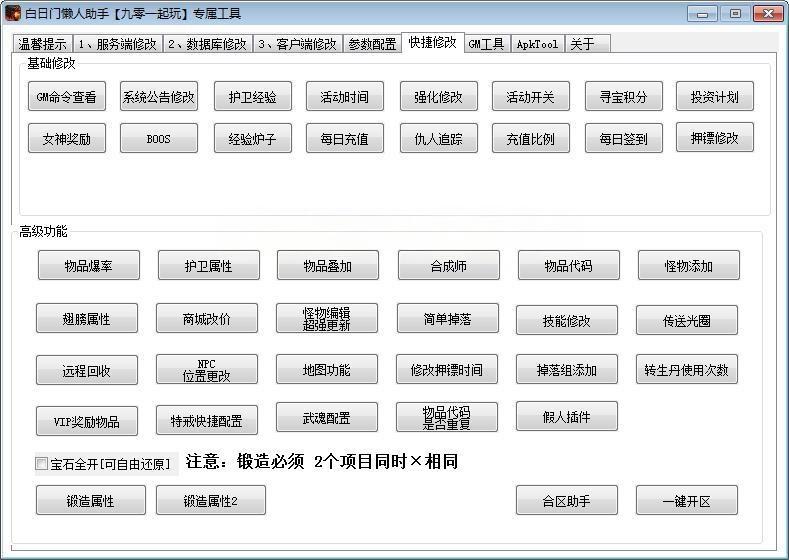Click the 锻造属性2 button
The image size is (789, 560).
point(211,501)
